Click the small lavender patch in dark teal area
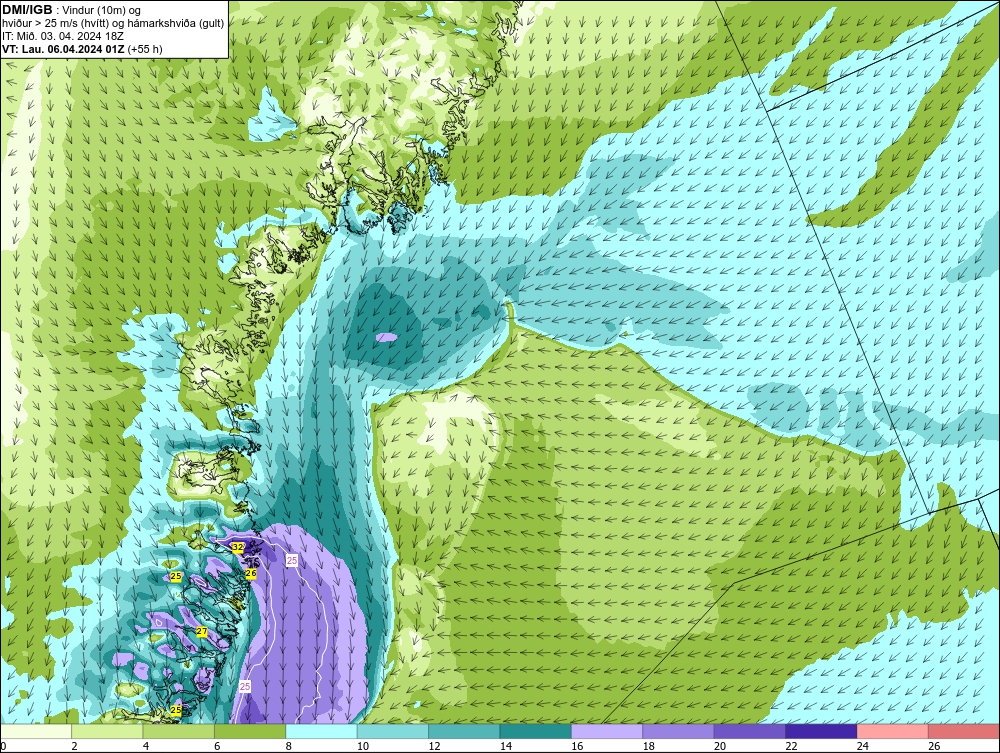Screen dimensions: 1000x753 point(386,337)
